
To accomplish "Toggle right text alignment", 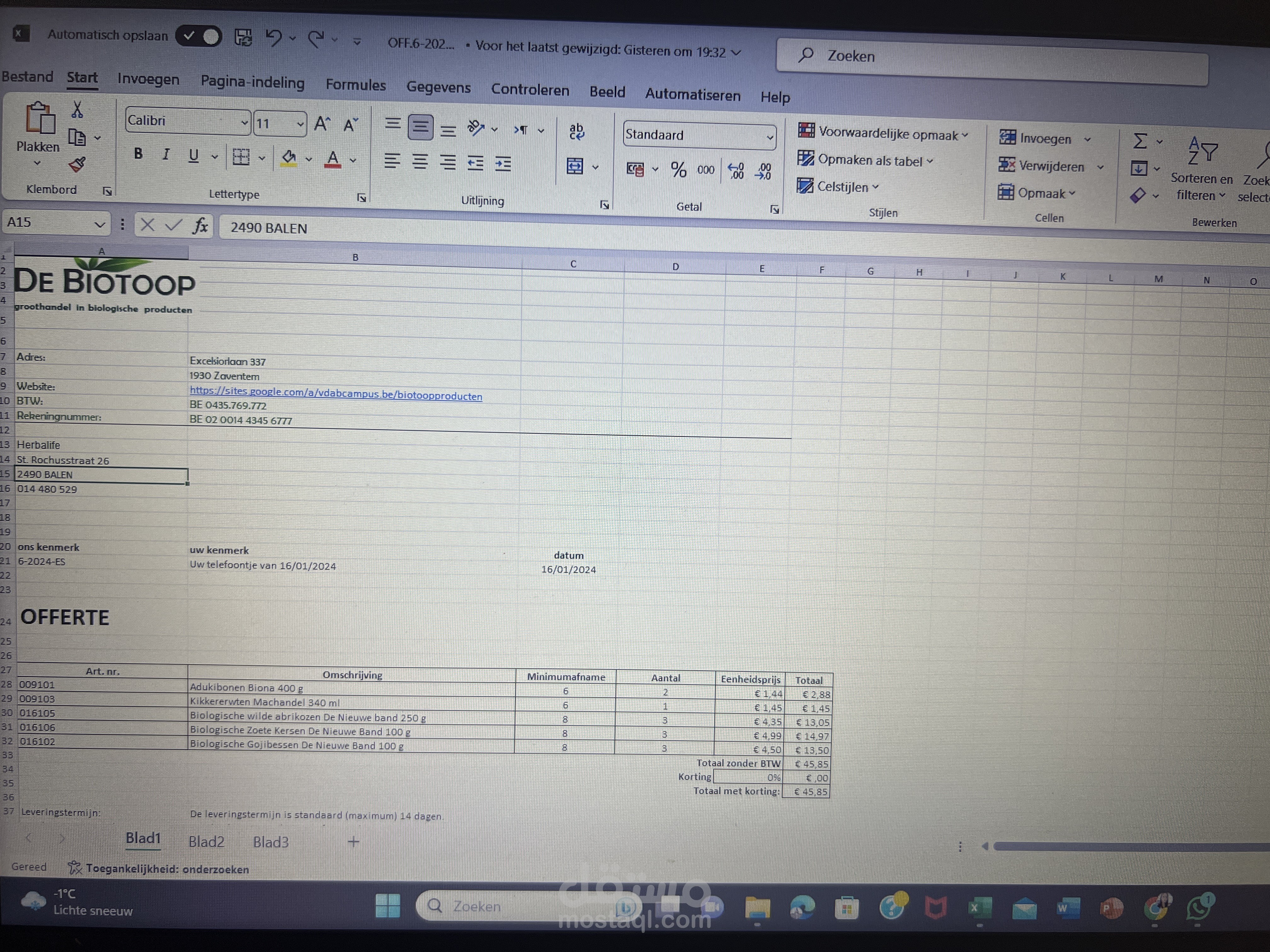I will click(448, 162).
